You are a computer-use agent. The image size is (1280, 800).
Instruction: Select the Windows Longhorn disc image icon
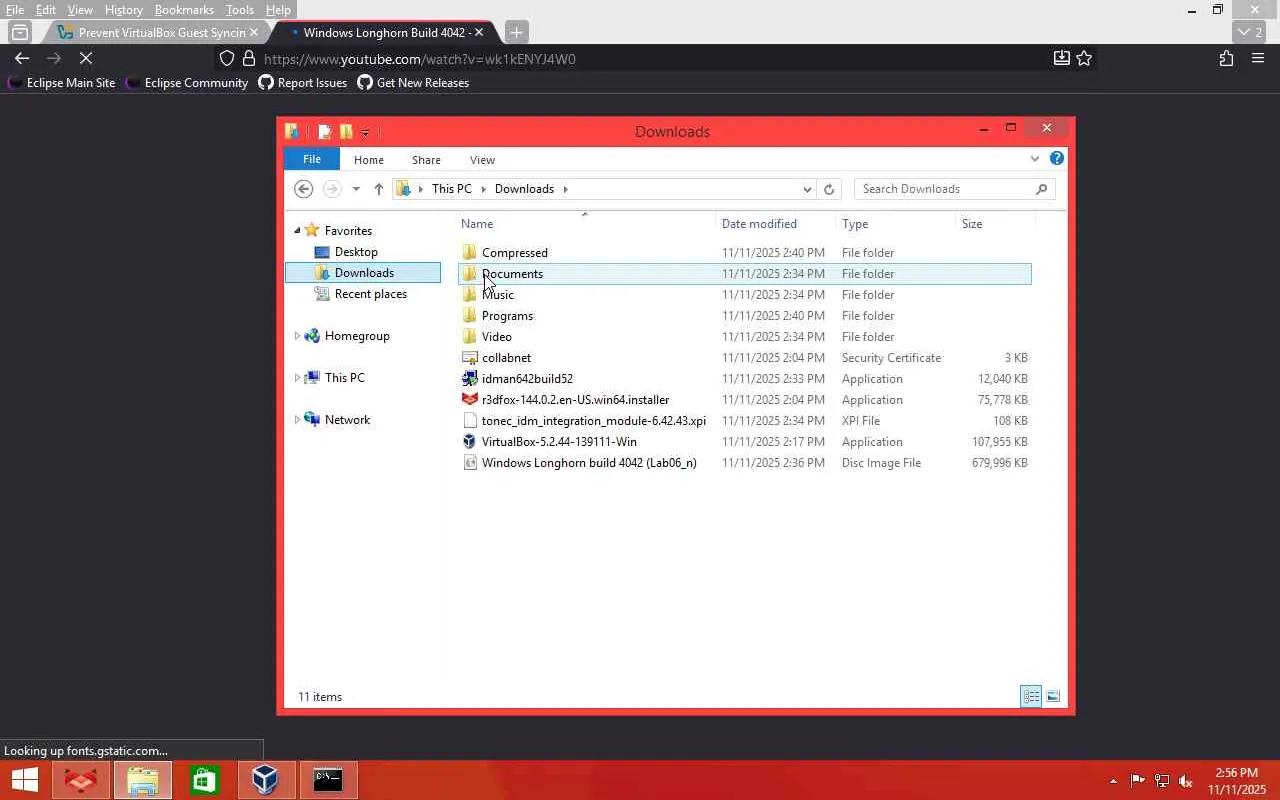pyautogui.click(x=470, y=463)
